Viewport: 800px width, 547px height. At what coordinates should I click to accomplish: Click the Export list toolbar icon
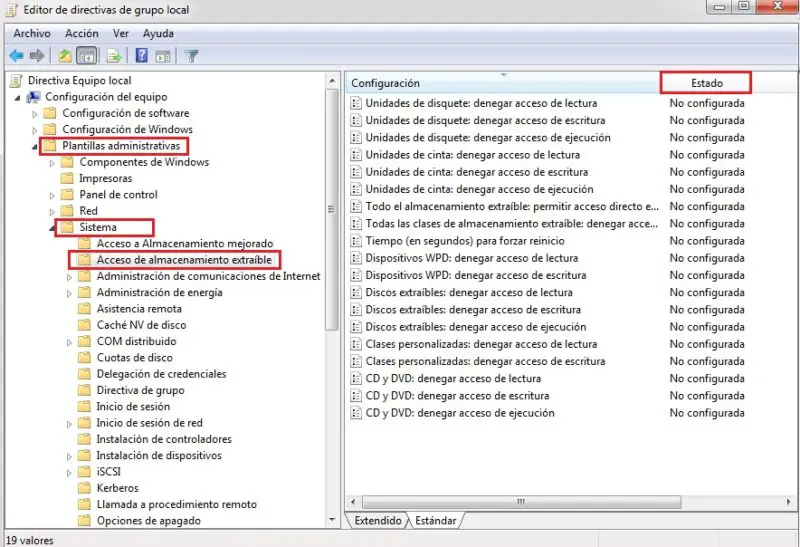114,56
